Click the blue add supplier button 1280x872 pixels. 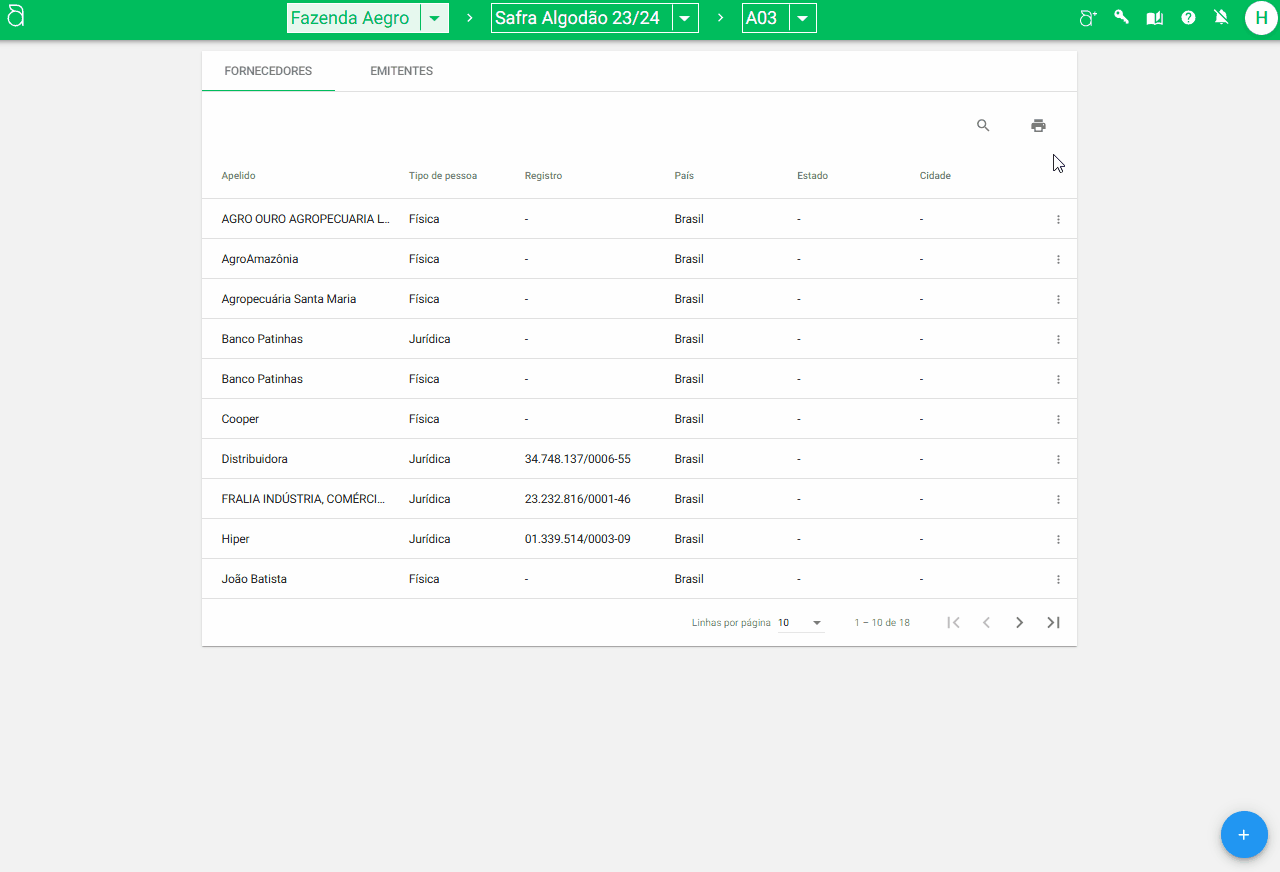(x=1244, y=834)
